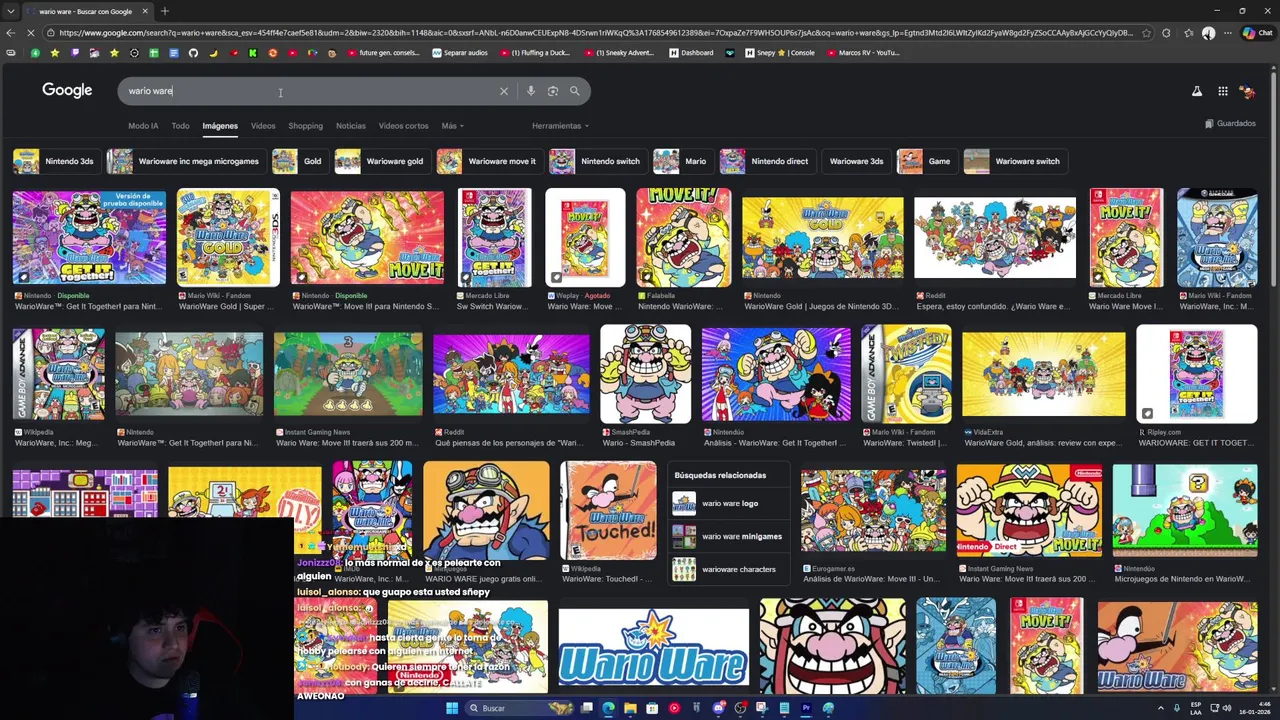Switch to Videos tab
The image size is (1280, 720).
(x=263, y=126)
